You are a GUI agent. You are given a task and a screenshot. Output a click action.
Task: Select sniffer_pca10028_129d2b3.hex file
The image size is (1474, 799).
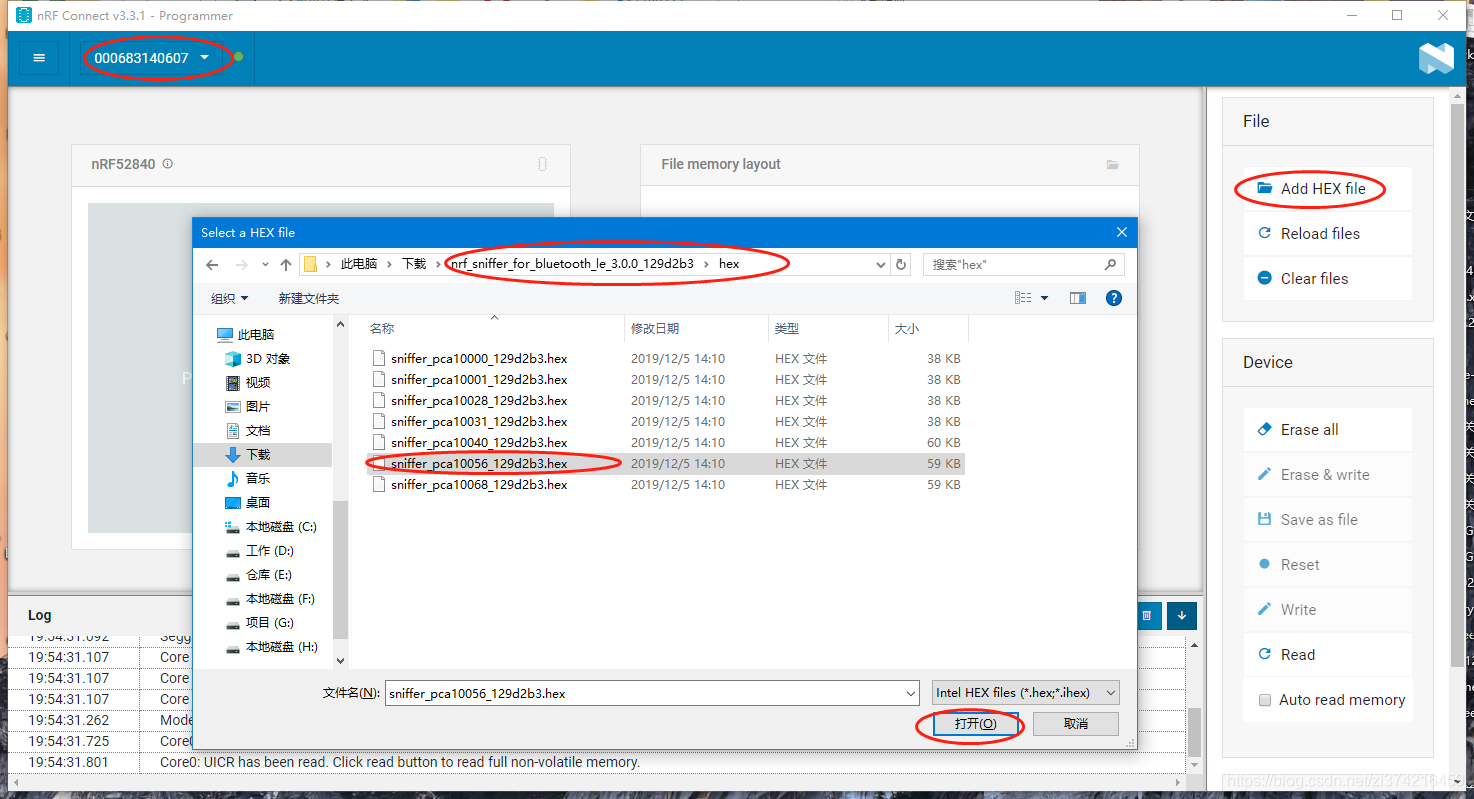[x=479, y=400]
